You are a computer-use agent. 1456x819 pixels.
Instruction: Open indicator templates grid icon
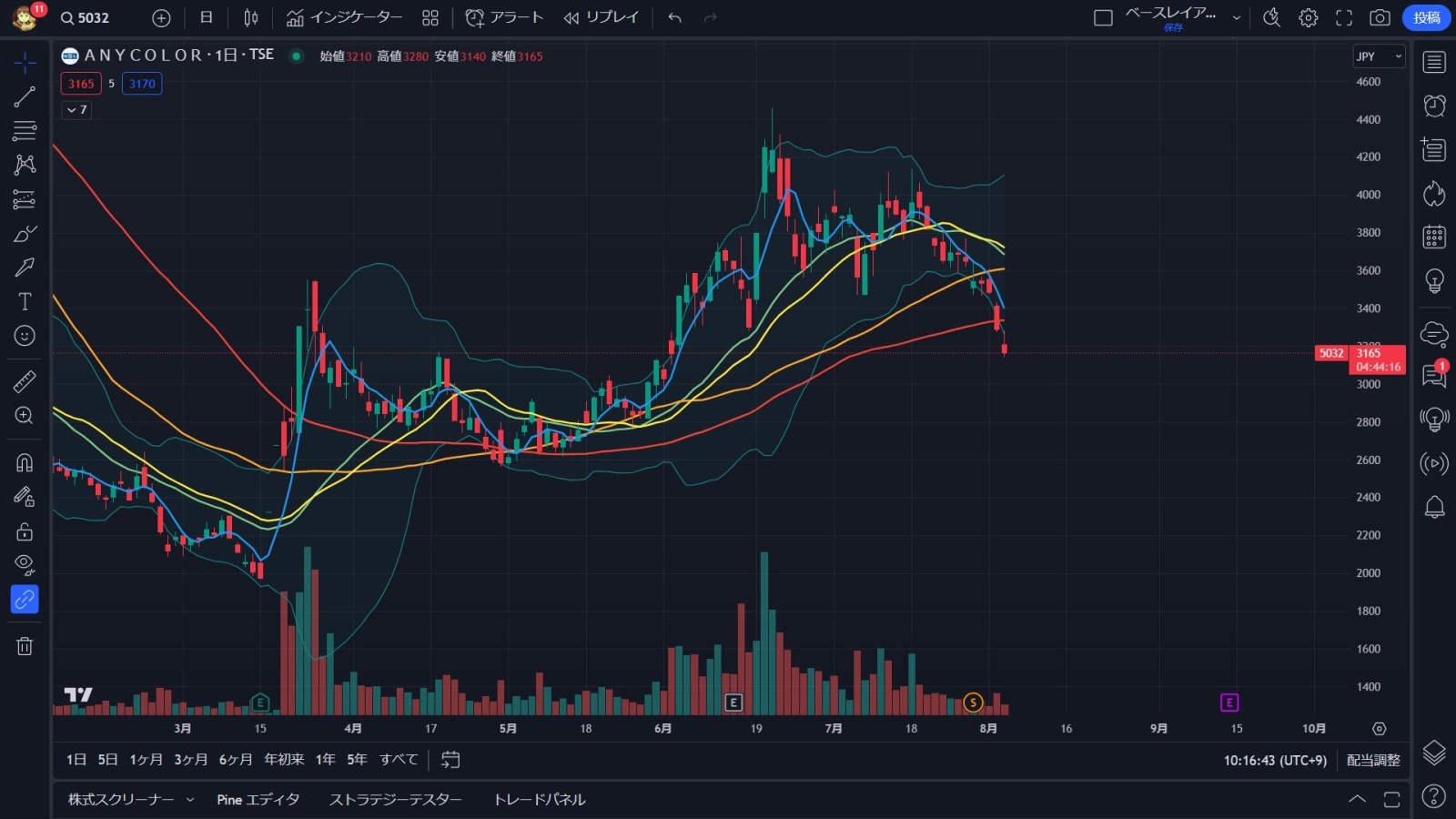click(430, 17)
